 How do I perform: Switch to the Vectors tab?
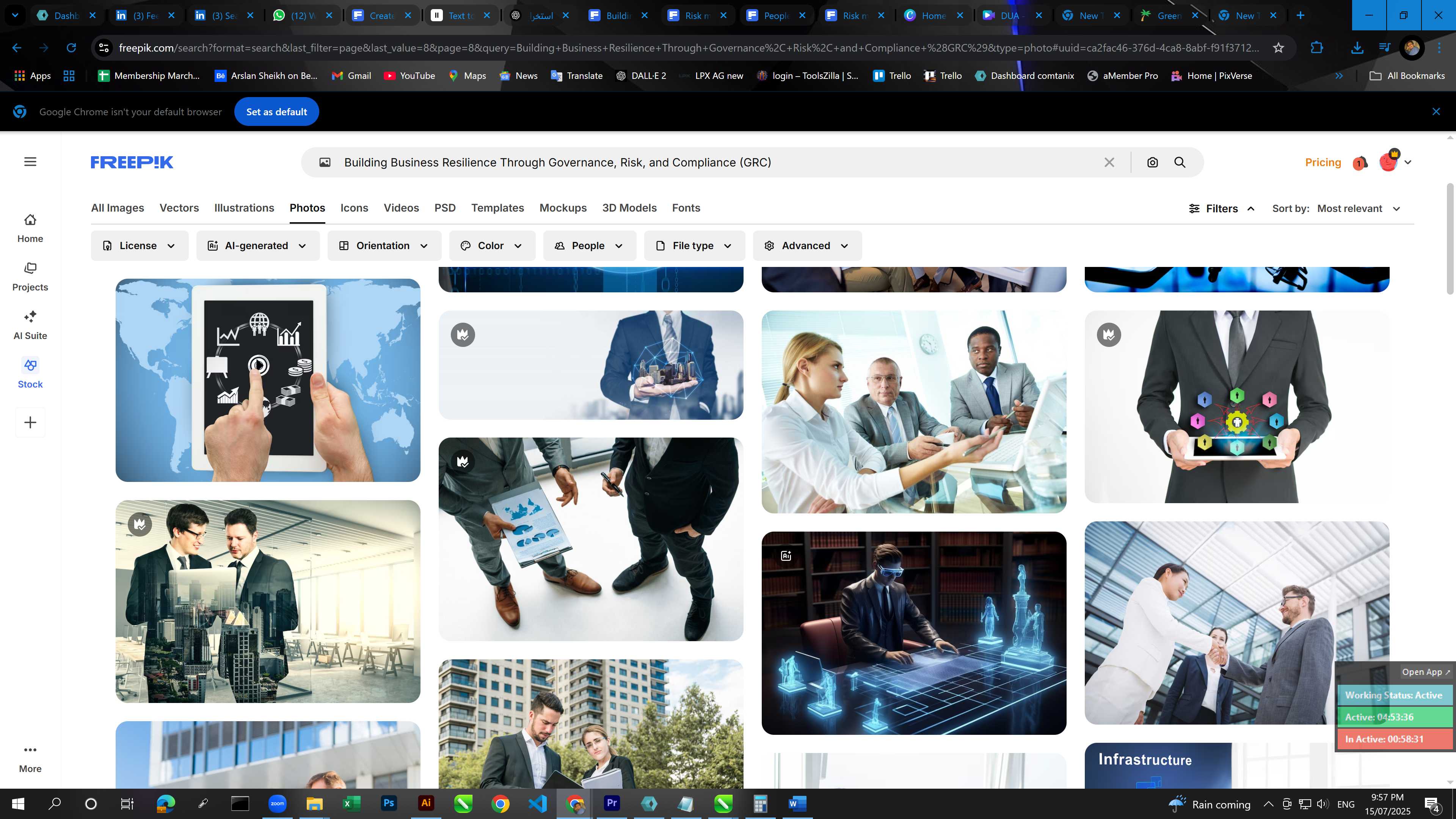tap(179, 208)
